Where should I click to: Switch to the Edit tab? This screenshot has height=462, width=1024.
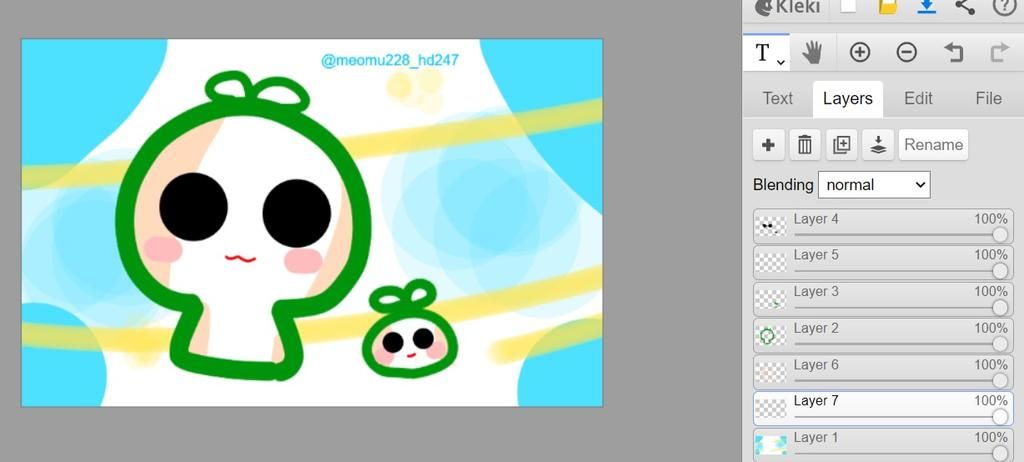[x=918, y=99]
